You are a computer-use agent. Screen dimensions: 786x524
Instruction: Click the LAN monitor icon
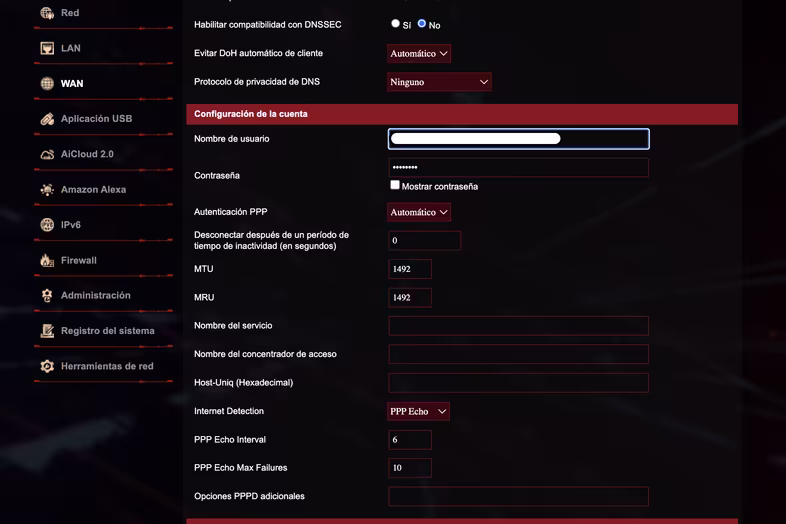coord(47,48)
